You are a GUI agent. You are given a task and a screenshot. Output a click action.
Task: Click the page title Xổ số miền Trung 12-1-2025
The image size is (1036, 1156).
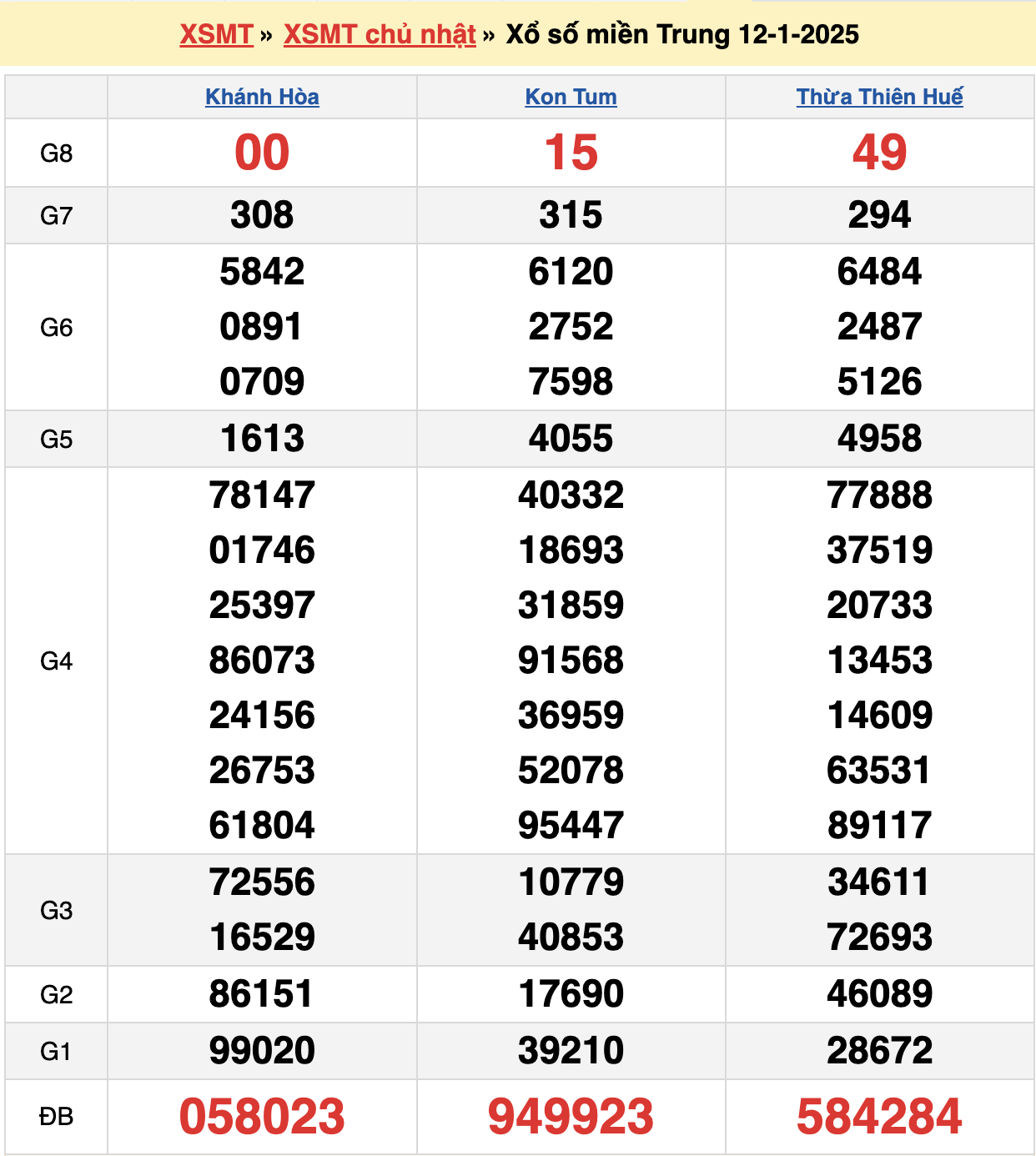click(682, 34)
